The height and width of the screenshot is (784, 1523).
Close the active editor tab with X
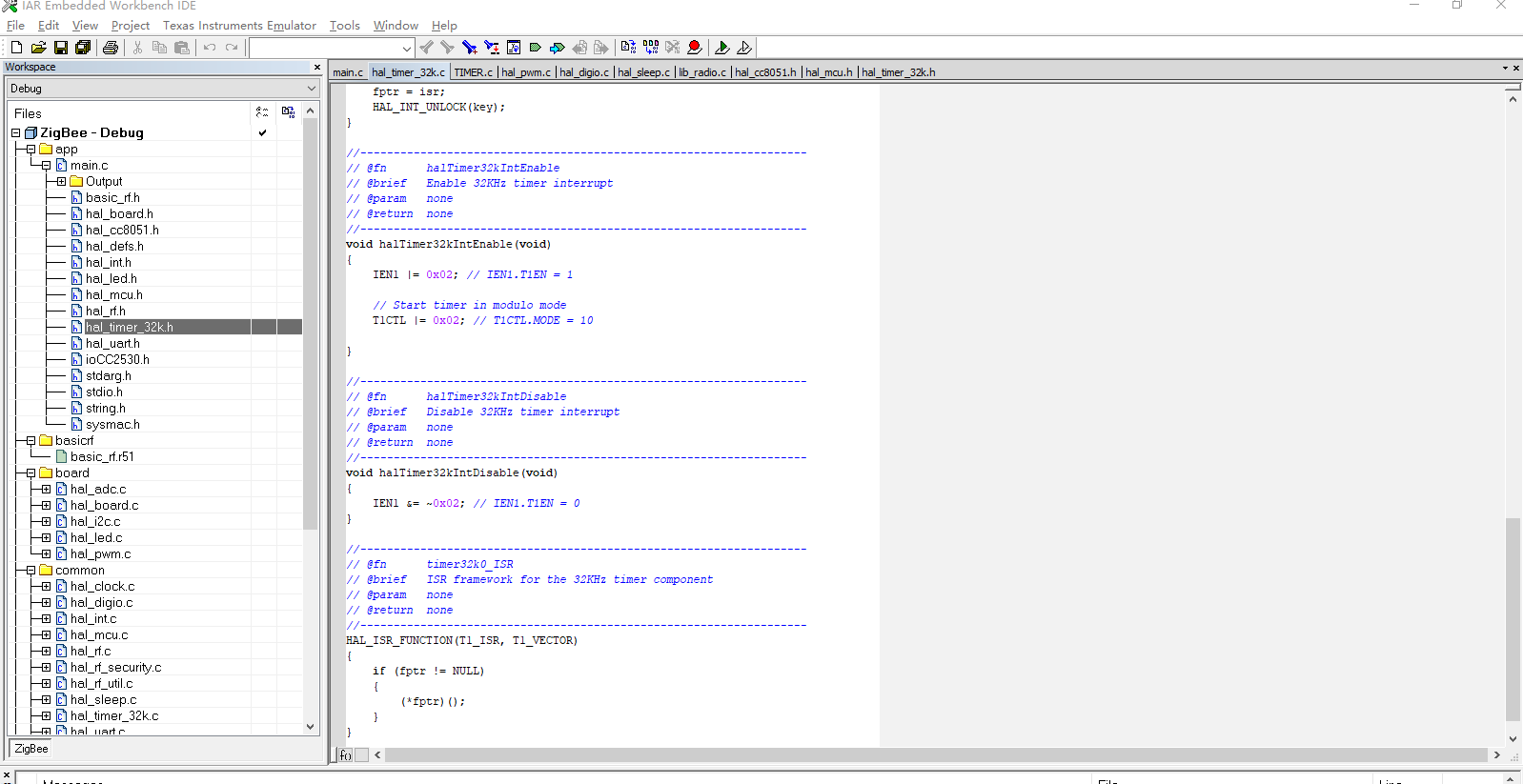coord(1516,69)
